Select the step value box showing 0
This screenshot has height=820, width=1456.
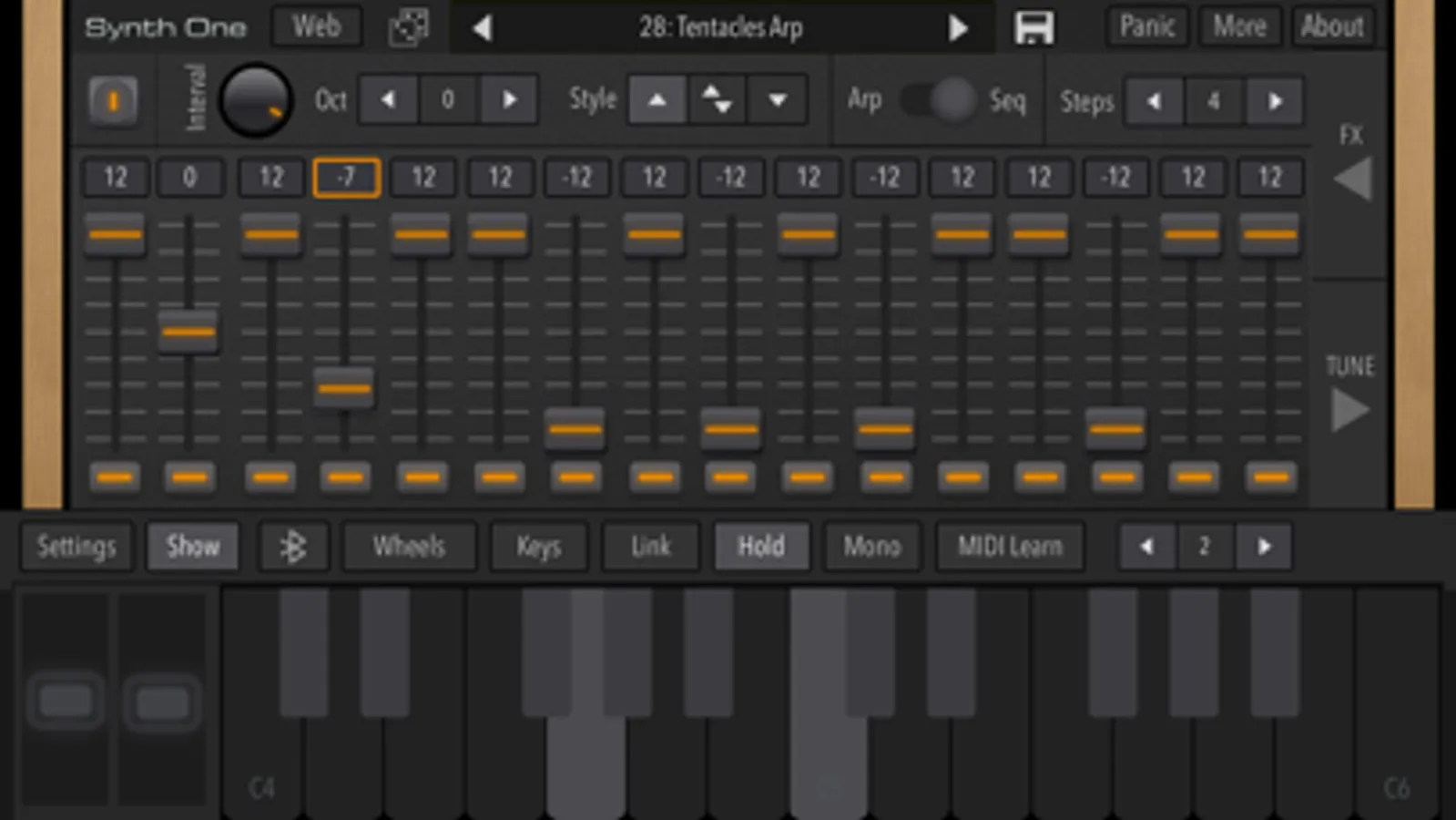point(189,178)
